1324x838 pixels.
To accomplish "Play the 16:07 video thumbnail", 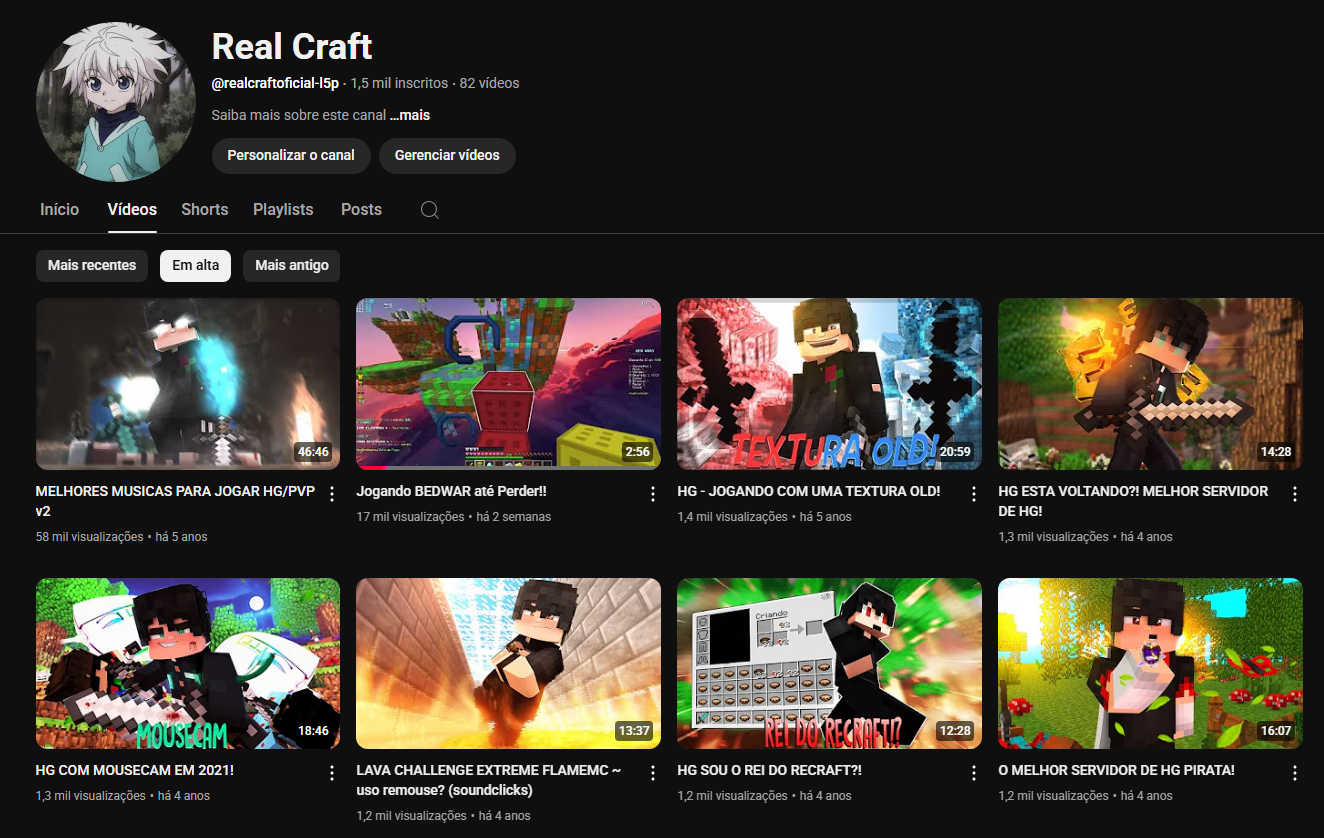I will pos(1150,663).
